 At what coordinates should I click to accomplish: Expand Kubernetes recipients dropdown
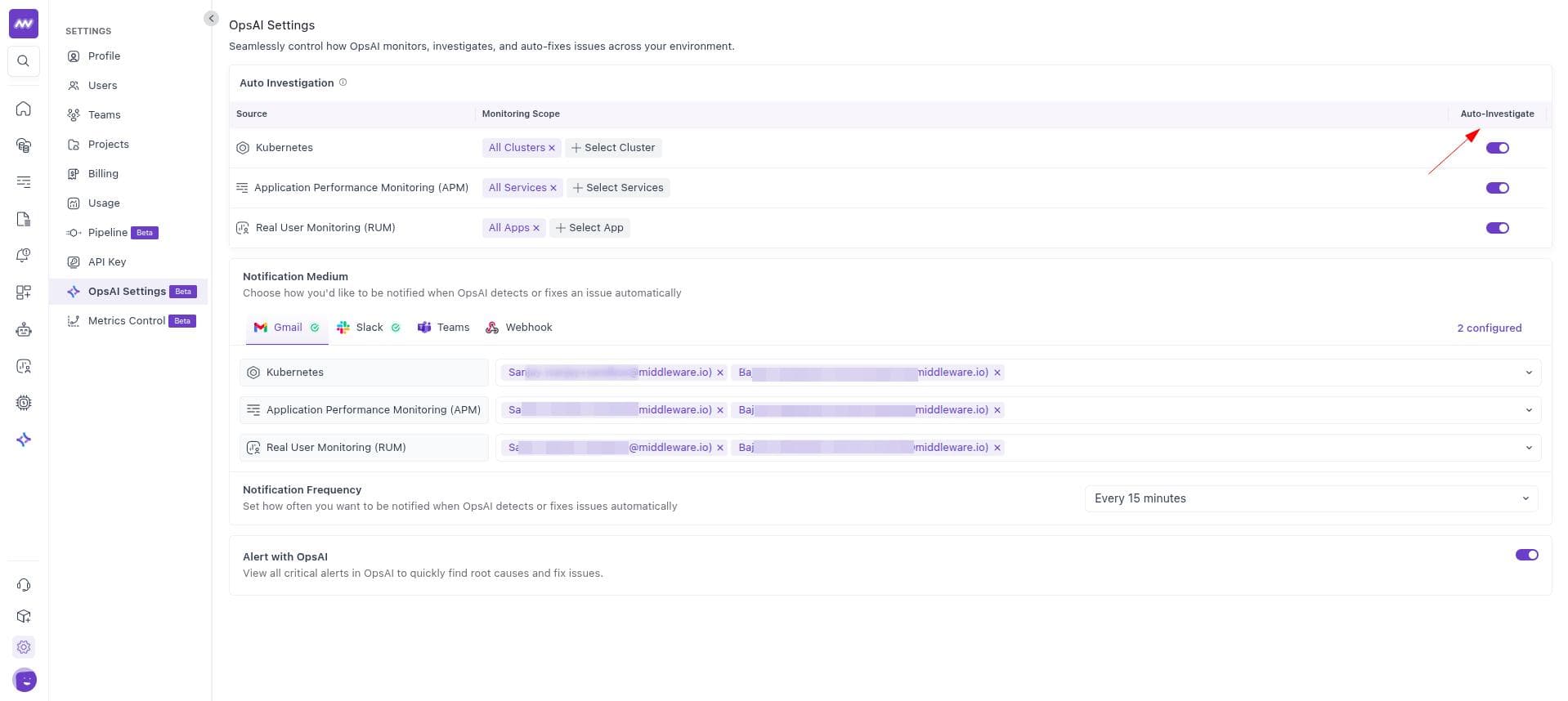(1529, 373)
